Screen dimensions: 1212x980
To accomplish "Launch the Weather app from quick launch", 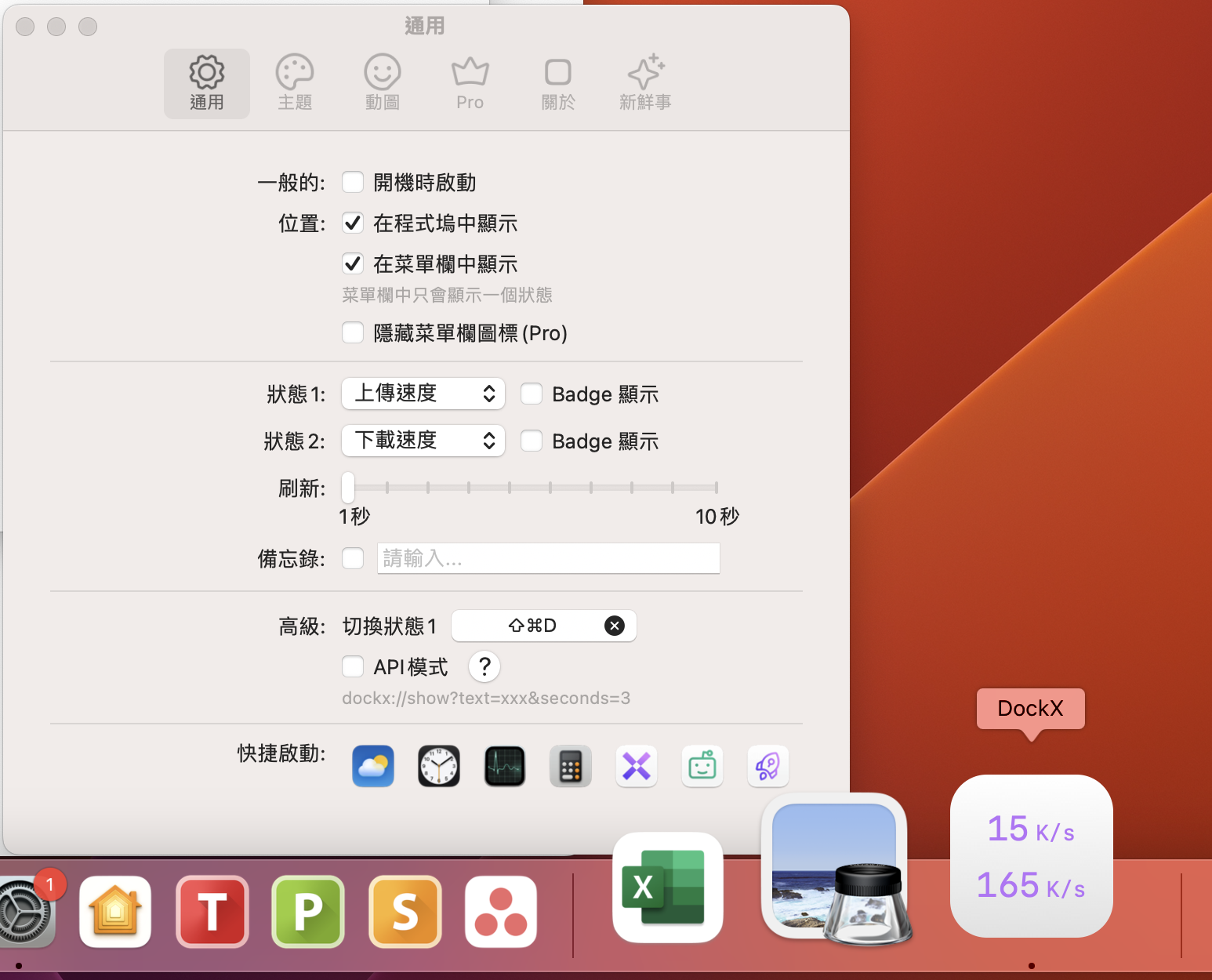I will [373, 766].
